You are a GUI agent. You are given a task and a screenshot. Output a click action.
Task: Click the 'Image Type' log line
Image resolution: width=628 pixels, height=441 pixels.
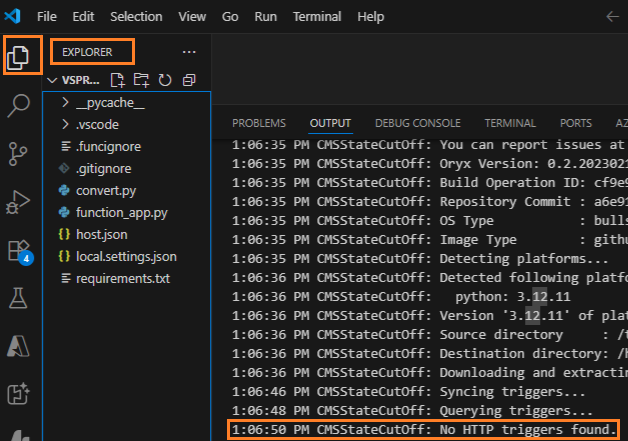[x=430, y=240]
